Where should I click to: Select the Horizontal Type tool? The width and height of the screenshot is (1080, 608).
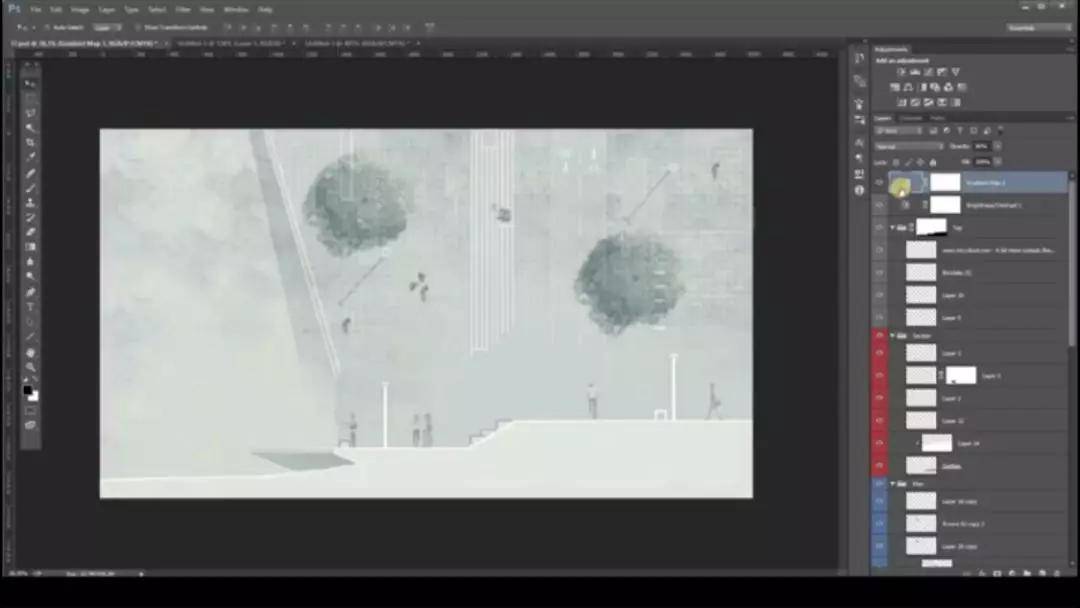[x=30, y=307]
